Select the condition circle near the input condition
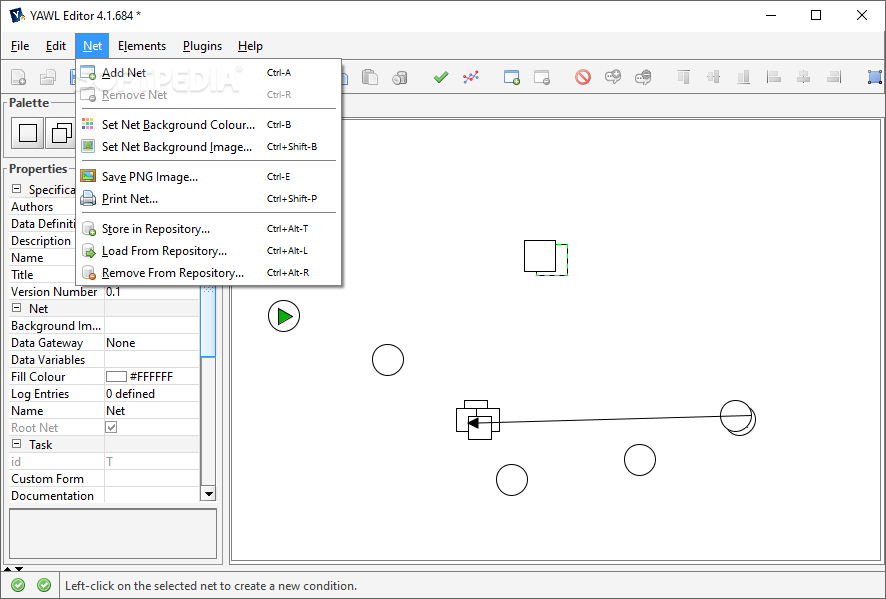The width and height of the screenshot is (886, 599). [388, 360]
